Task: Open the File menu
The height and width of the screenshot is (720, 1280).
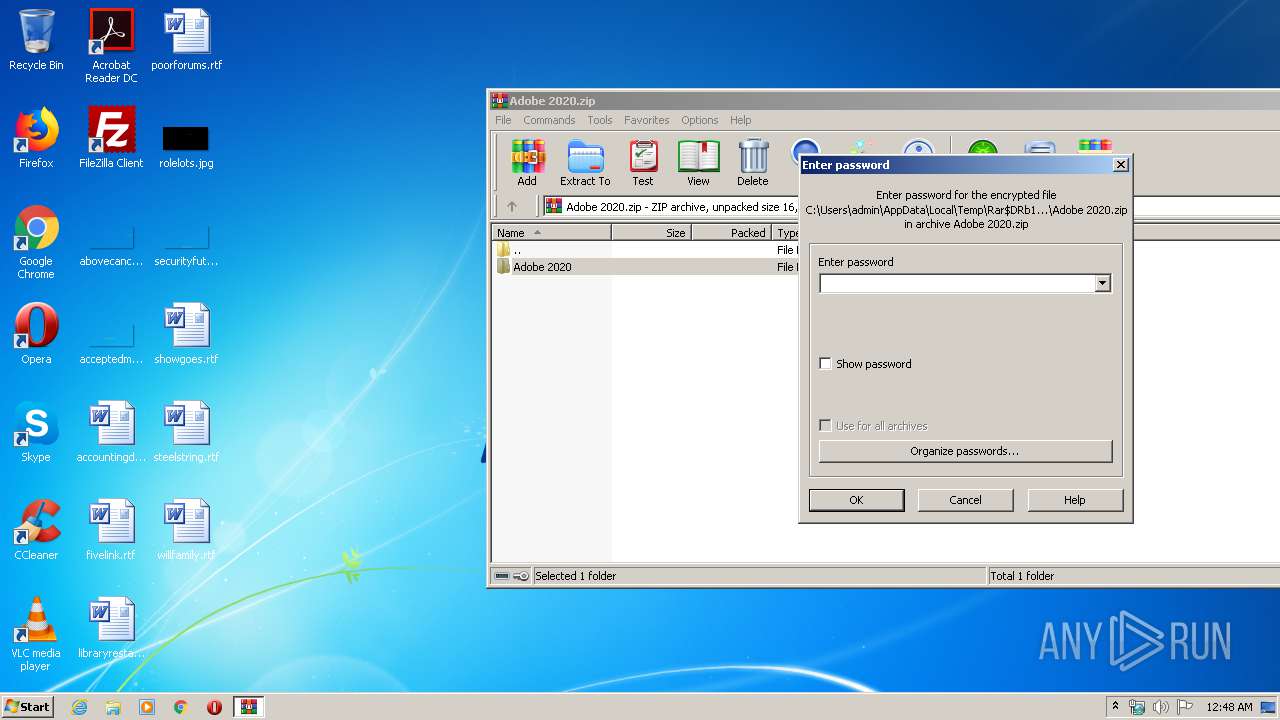Action: (x=504, y=120)
